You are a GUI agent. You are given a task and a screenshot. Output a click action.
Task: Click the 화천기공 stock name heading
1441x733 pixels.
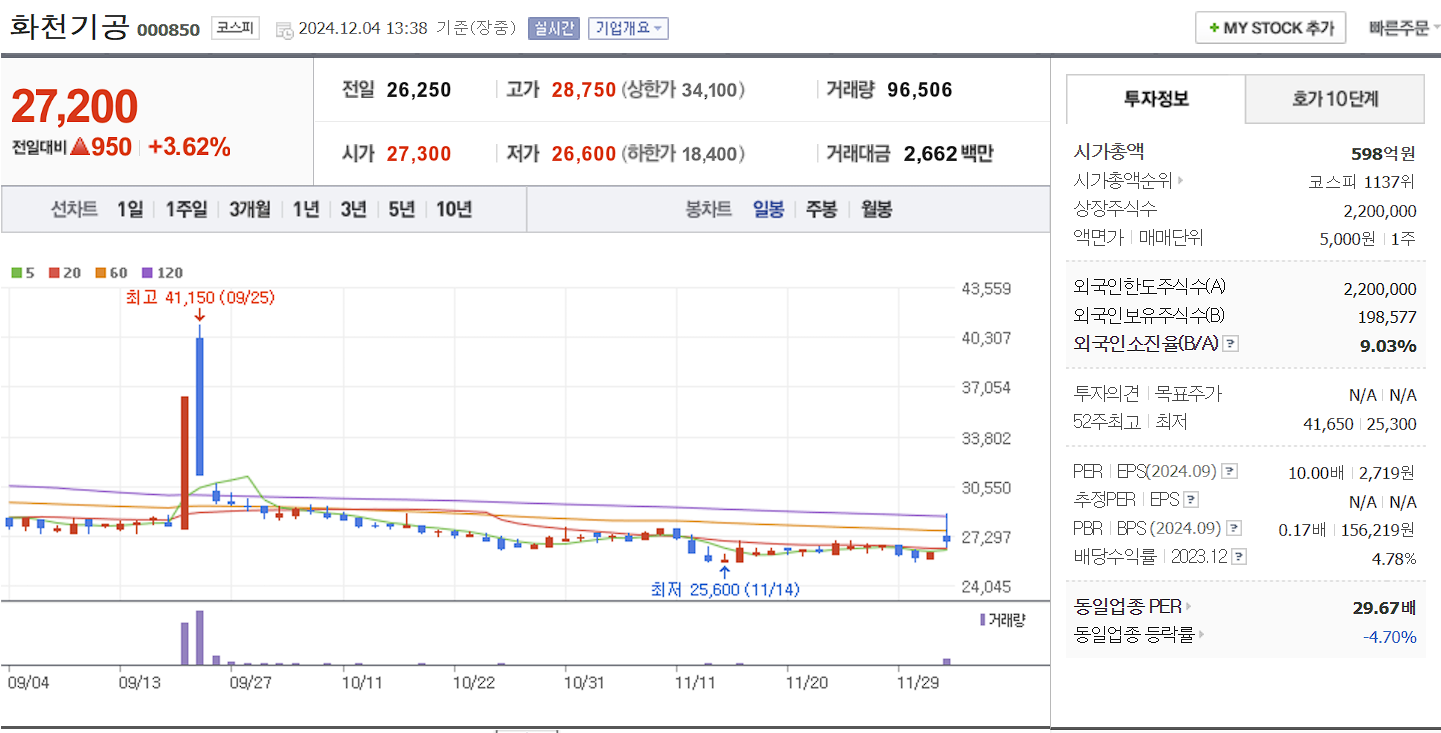(69, 27)
